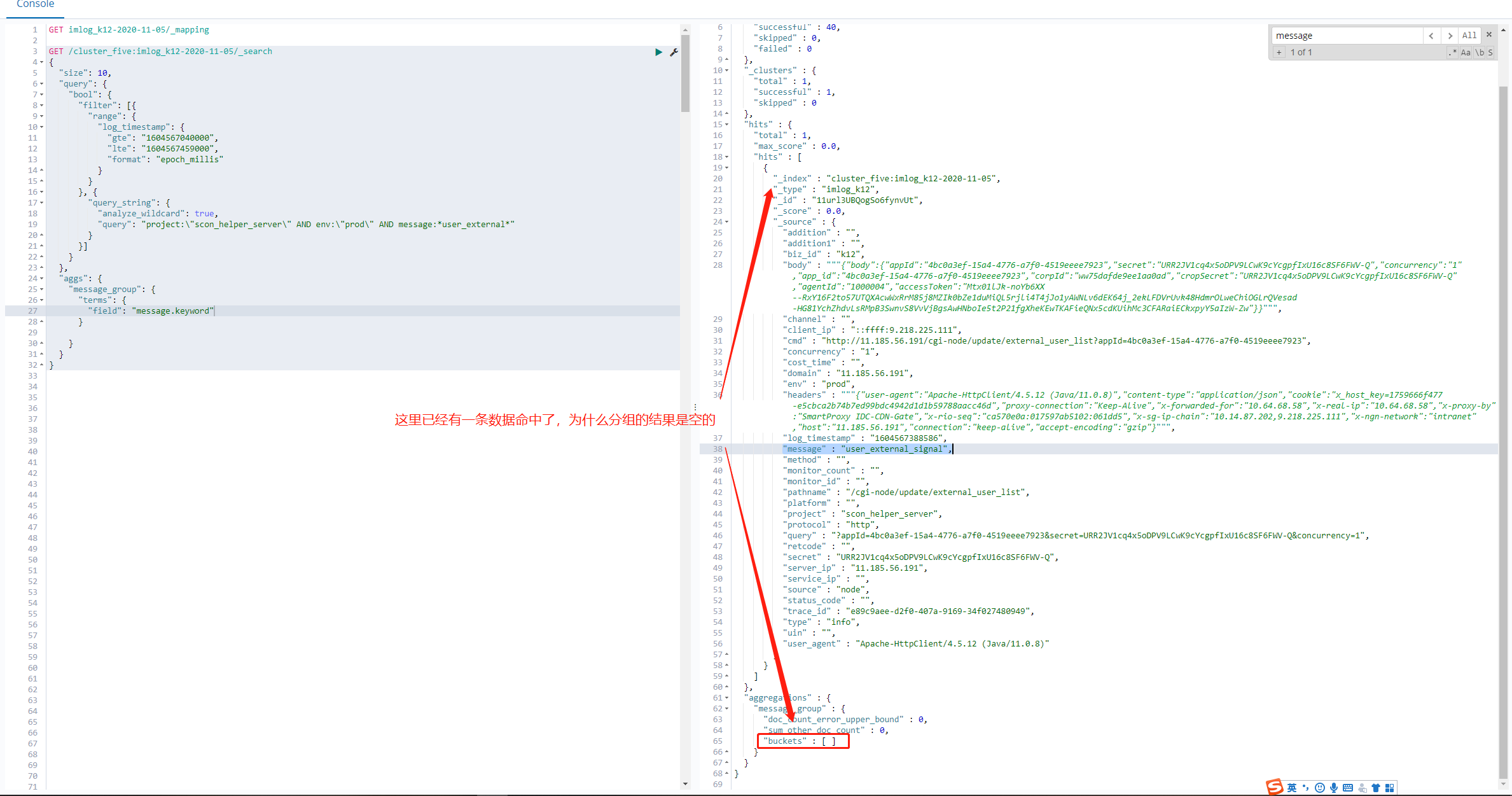Open the wrench request options menu

point(674,52)
